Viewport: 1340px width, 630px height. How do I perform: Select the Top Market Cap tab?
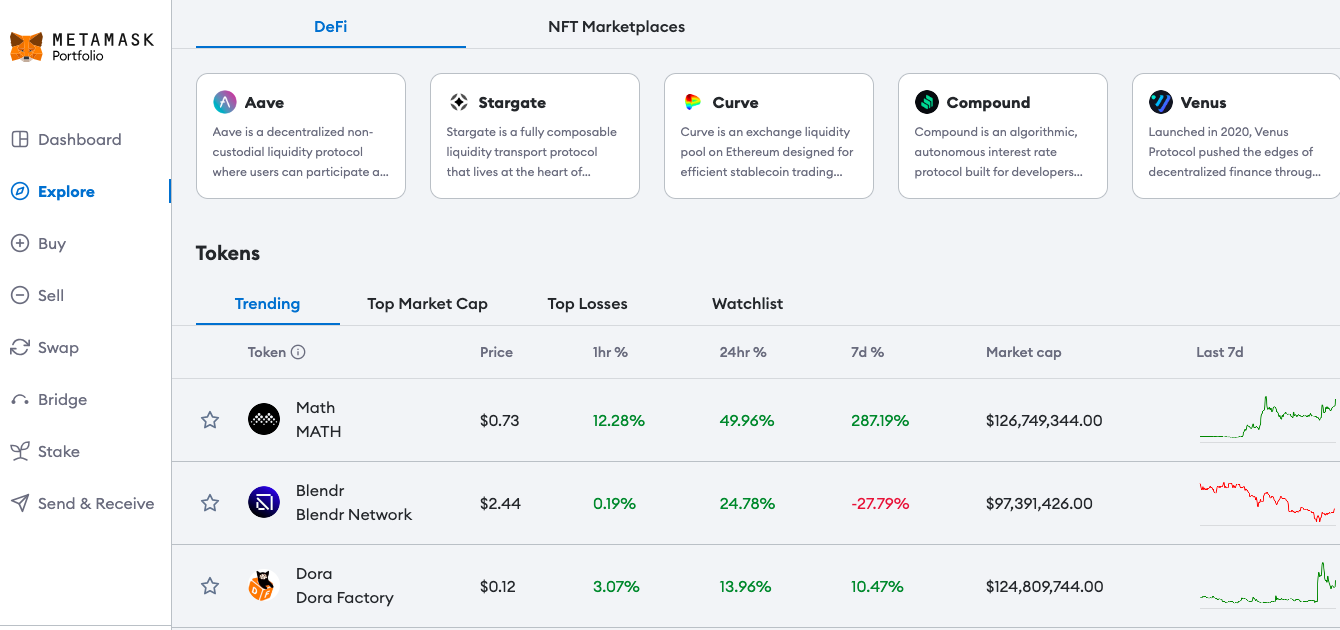pos(427,303)
